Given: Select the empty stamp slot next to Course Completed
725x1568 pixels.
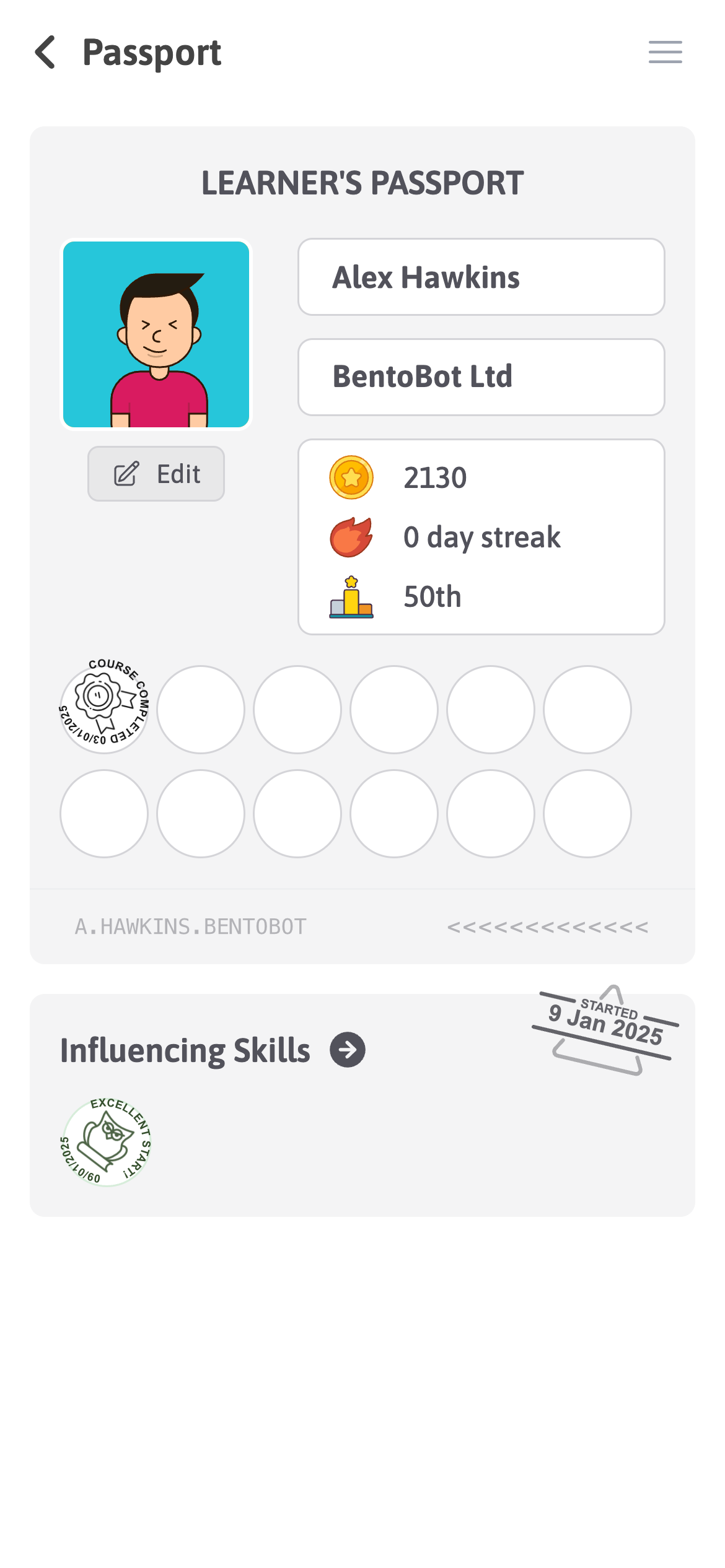Looking at the screenshot, I should [x=201, y=710].
